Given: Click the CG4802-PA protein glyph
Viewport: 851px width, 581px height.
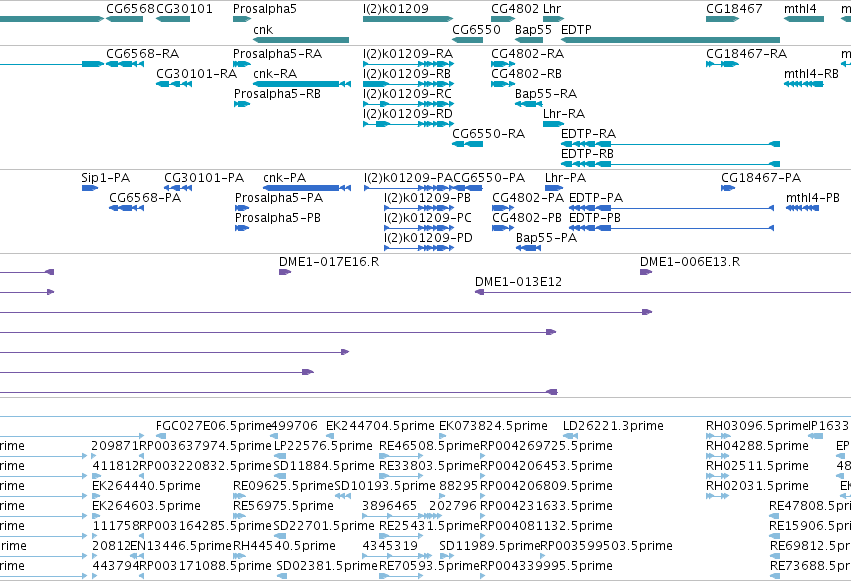Looking at the screenshot, I should (503, 208).
